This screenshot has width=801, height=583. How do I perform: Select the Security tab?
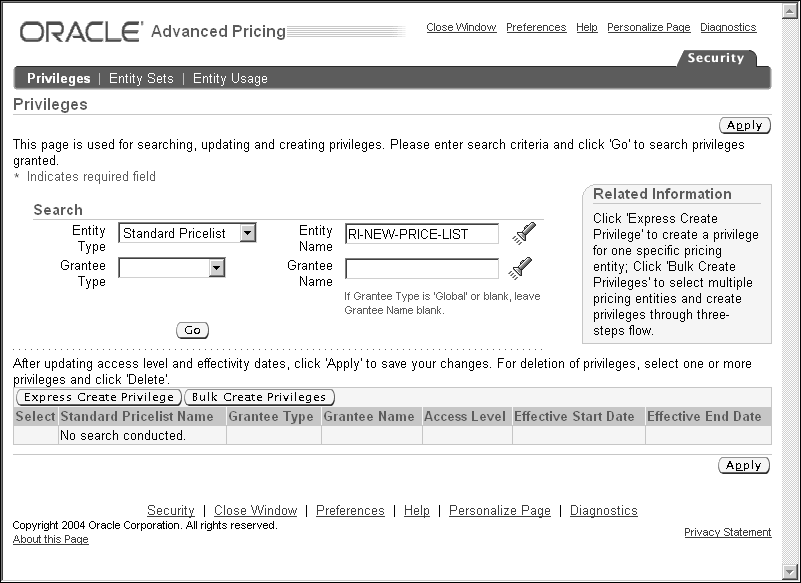715,58
